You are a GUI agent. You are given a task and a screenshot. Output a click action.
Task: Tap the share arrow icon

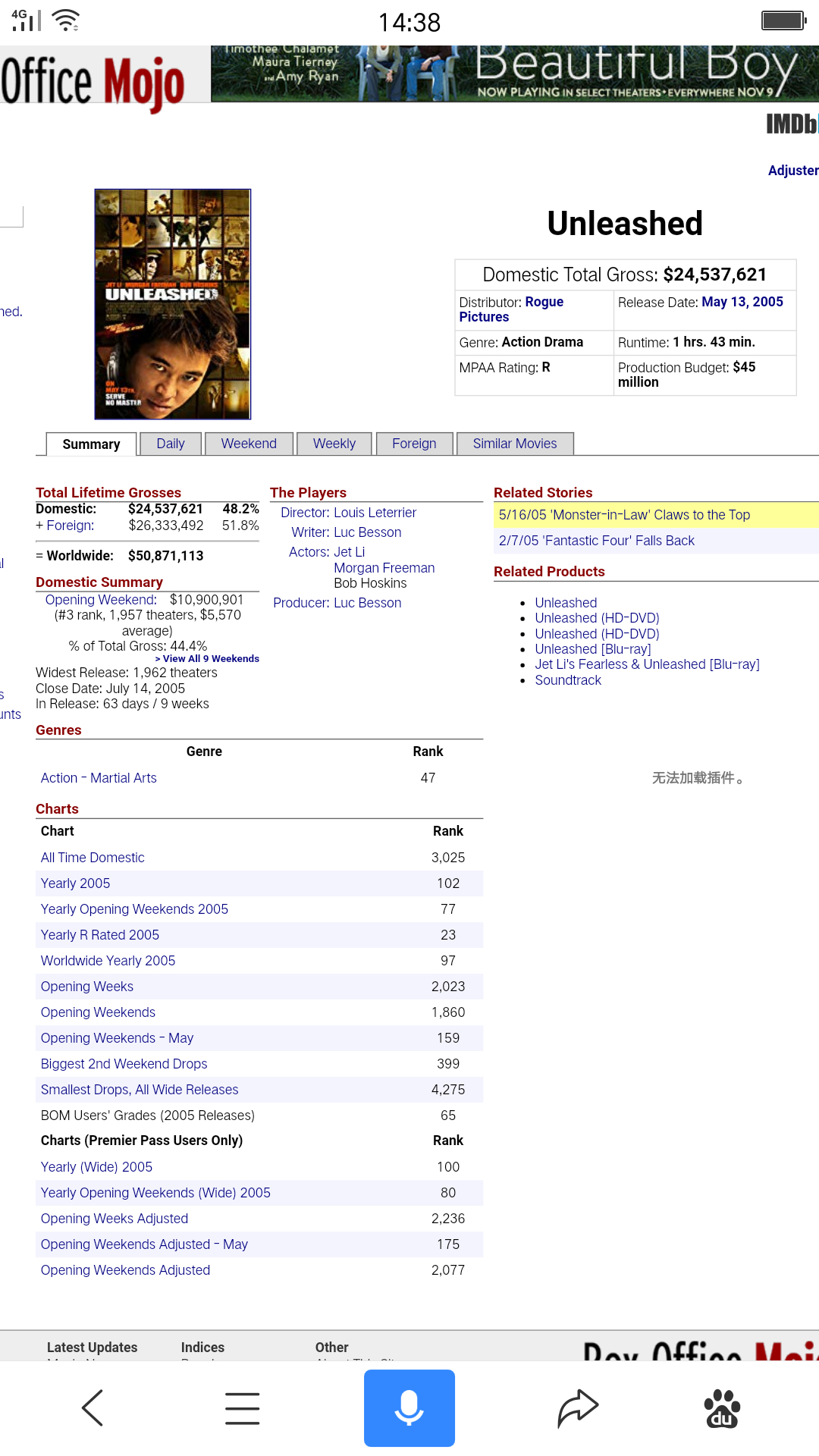click(x=578, y=1408)
